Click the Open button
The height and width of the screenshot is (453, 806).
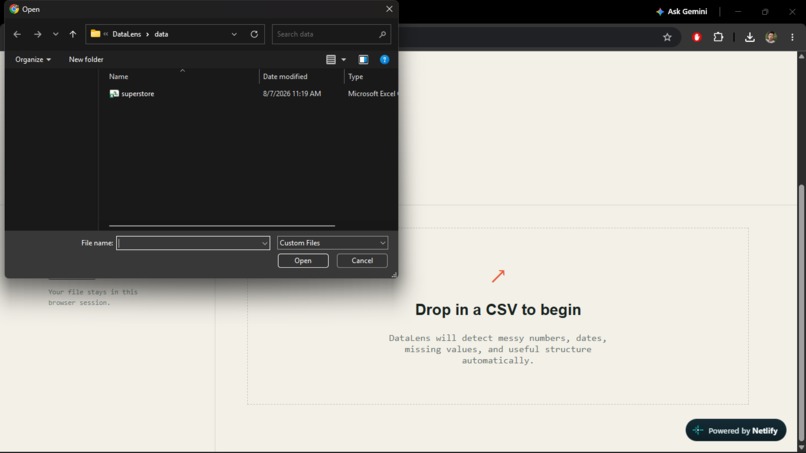[x=303, y=261]
